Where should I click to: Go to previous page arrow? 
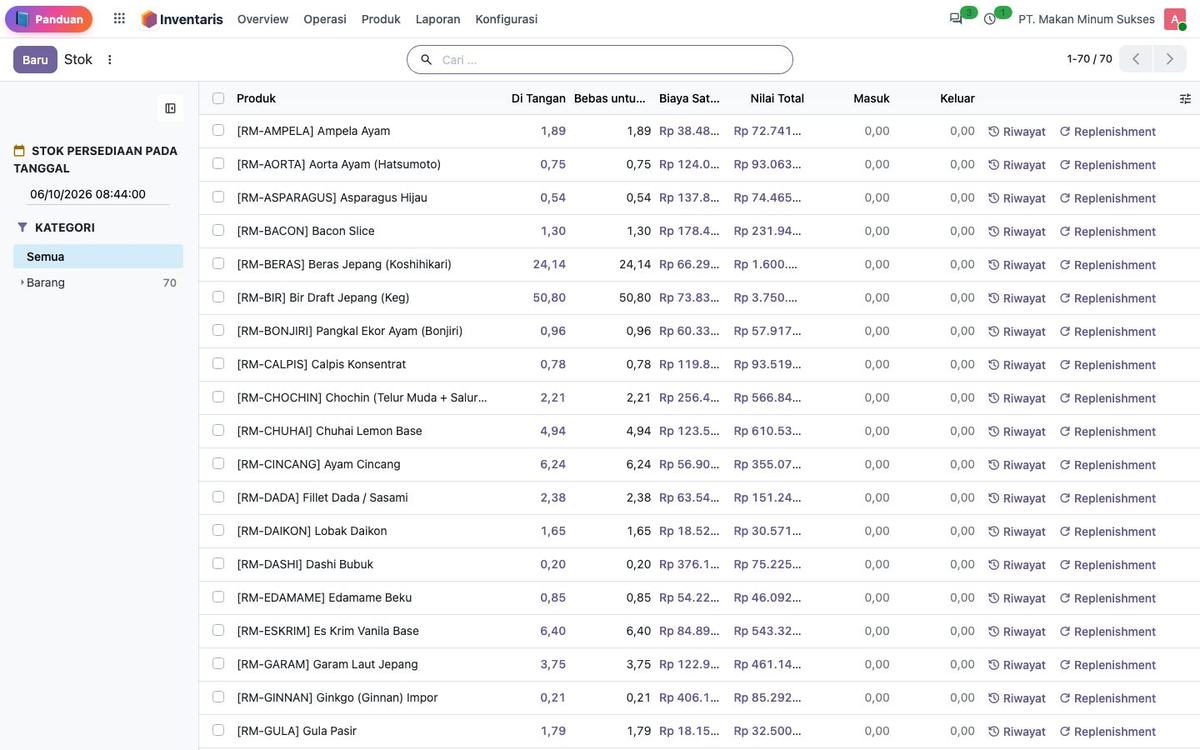1136,59
